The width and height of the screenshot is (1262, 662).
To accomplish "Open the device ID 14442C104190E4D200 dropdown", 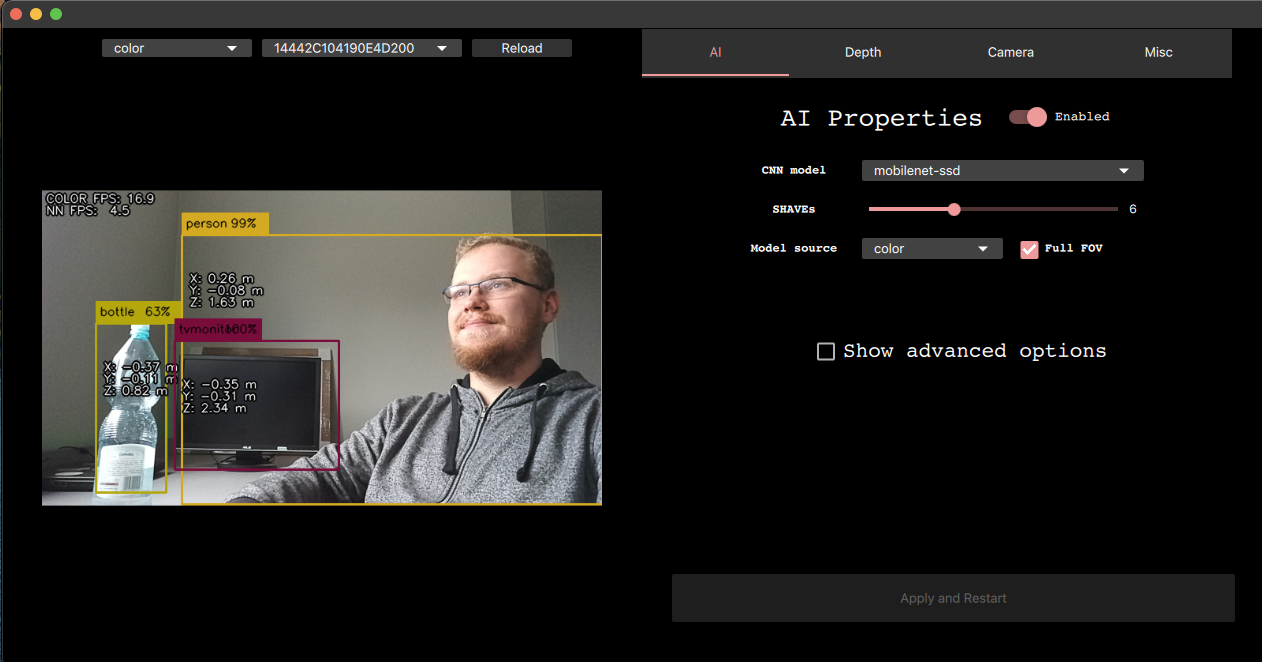I will [x=361, y=48].
